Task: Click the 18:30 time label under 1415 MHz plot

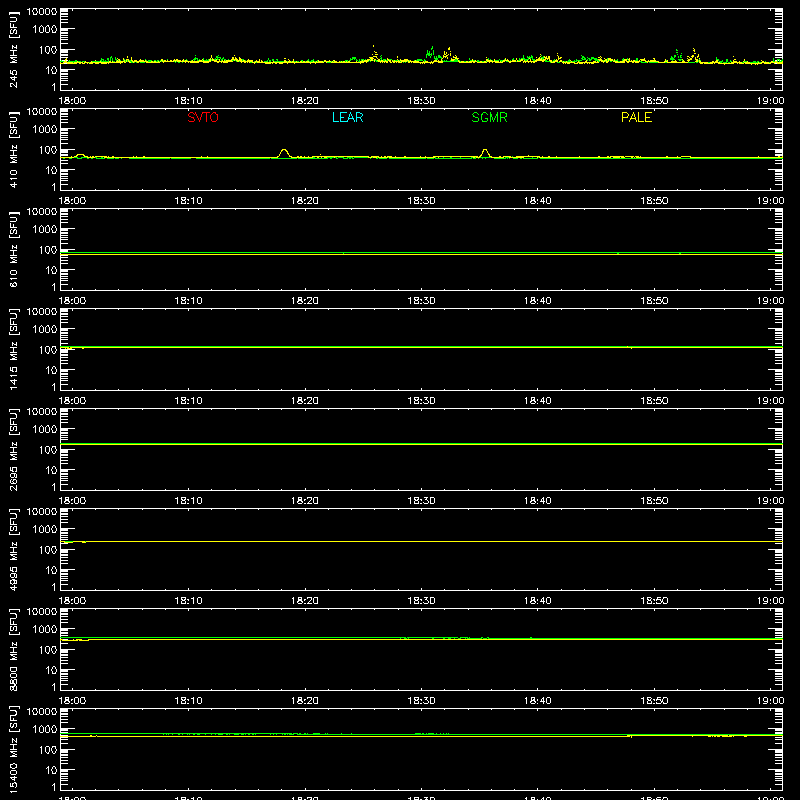Action: (421, 401)
